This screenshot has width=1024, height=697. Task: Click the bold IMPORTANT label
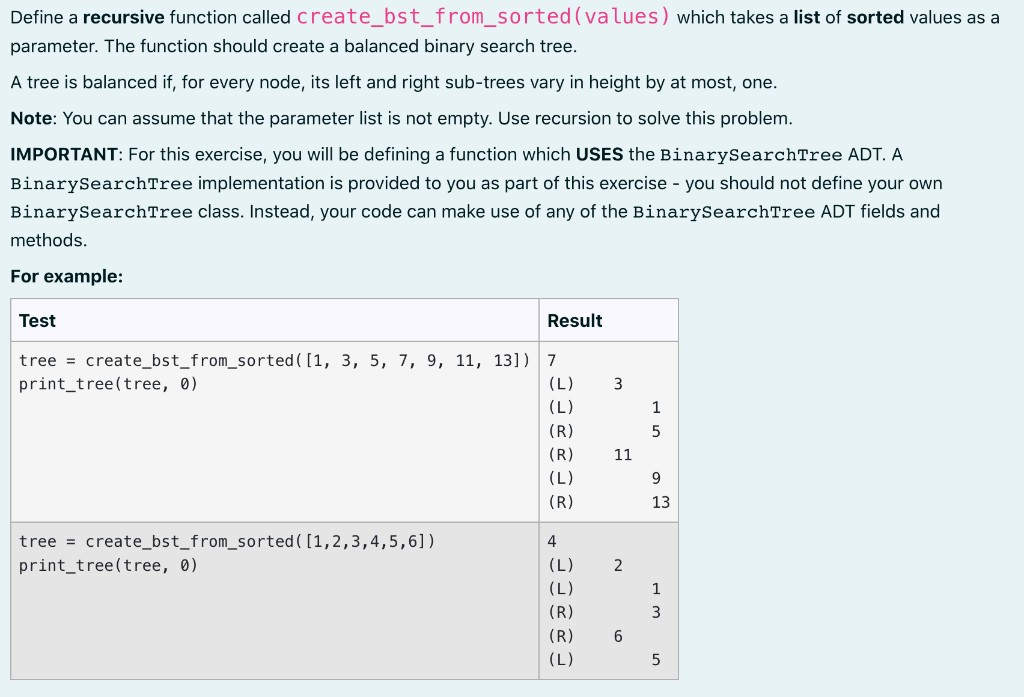pos(55,154)
